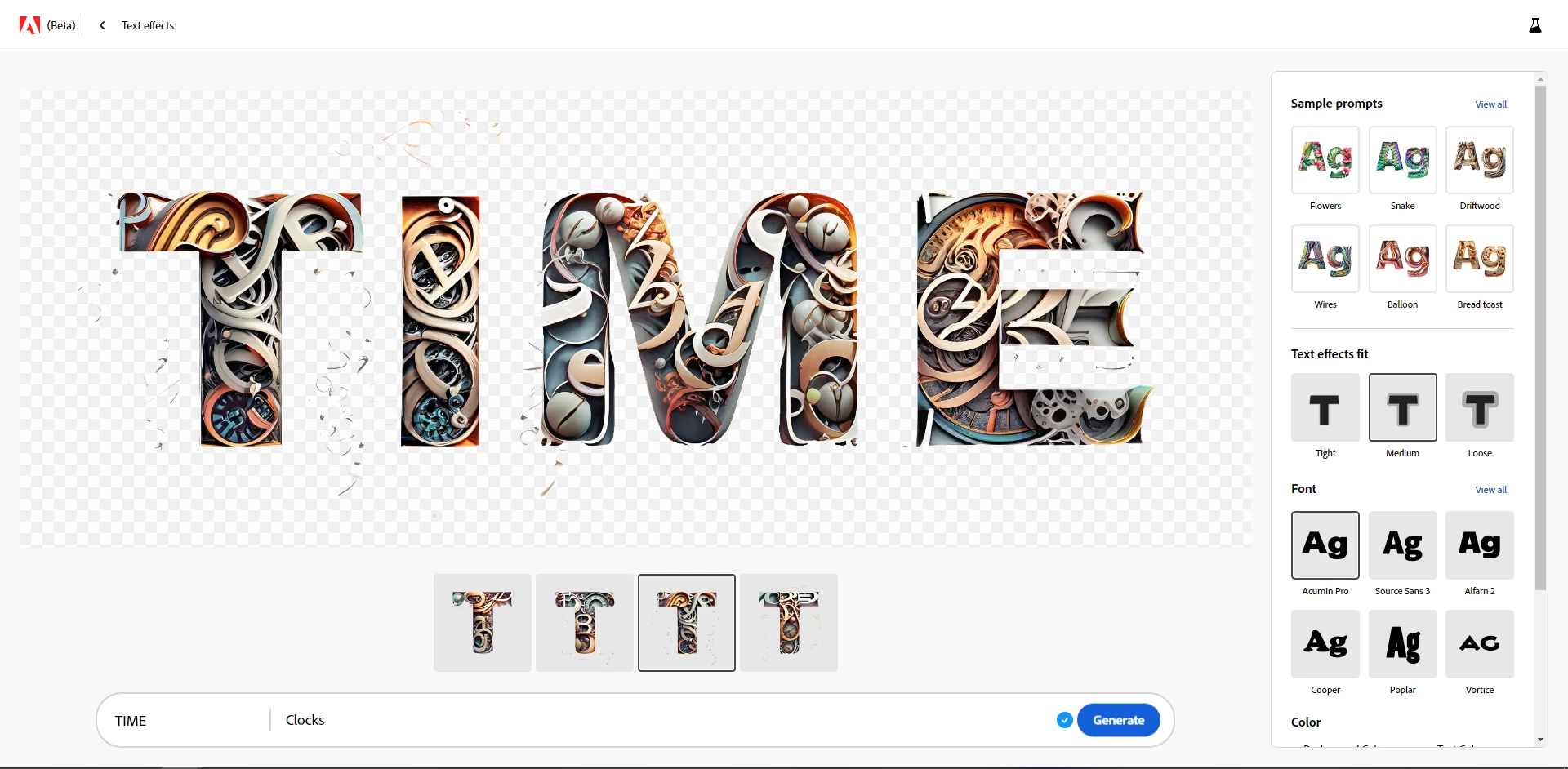Click the panel scrollbar down arrow
This screenshot has height=769, width=1568.
(1541, 740)
